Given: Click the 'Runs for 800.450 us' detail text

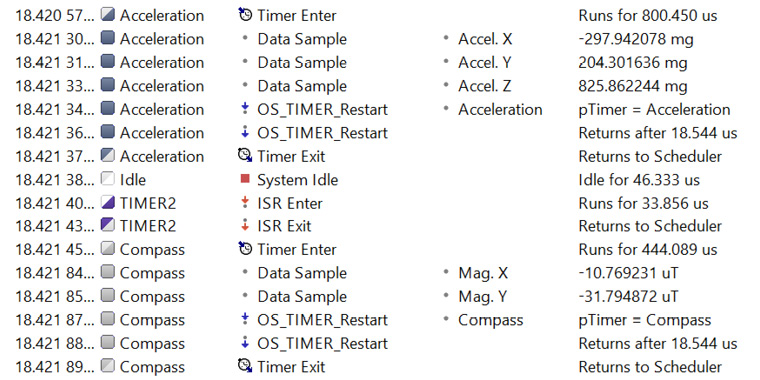Looking at the screenshot, I should (x=648, y=16).
